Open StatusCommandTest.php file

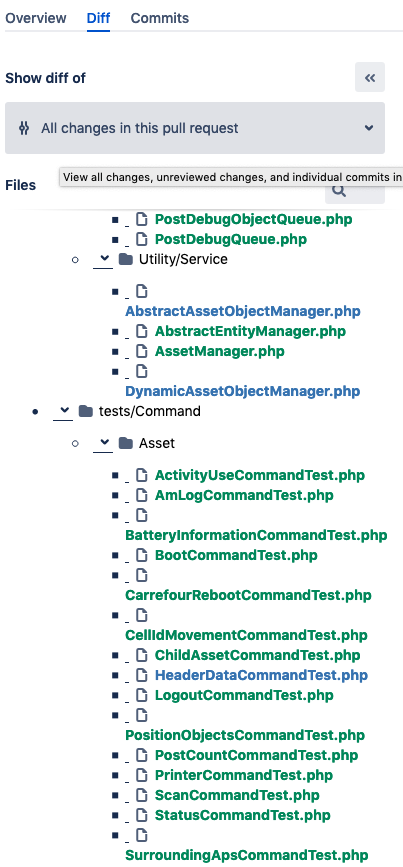[x=242, y=815]
